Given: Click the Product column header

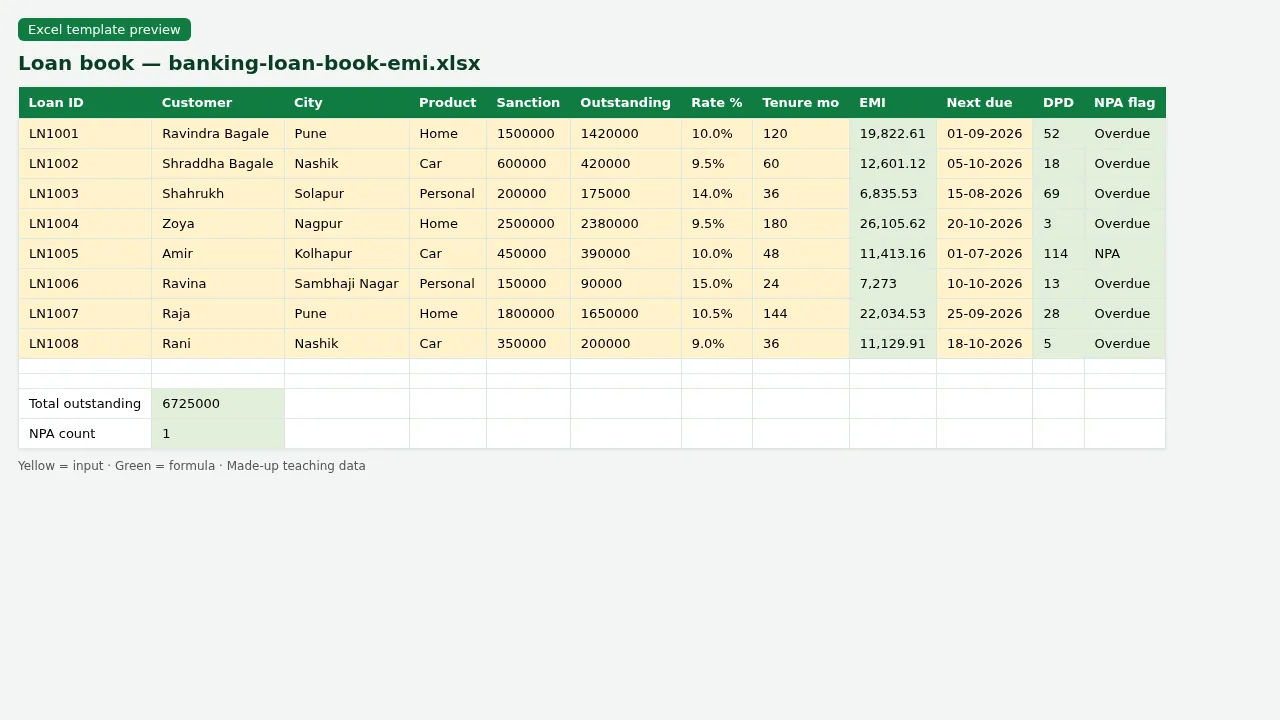Looking at the screenshot, I should pos(448,103).
